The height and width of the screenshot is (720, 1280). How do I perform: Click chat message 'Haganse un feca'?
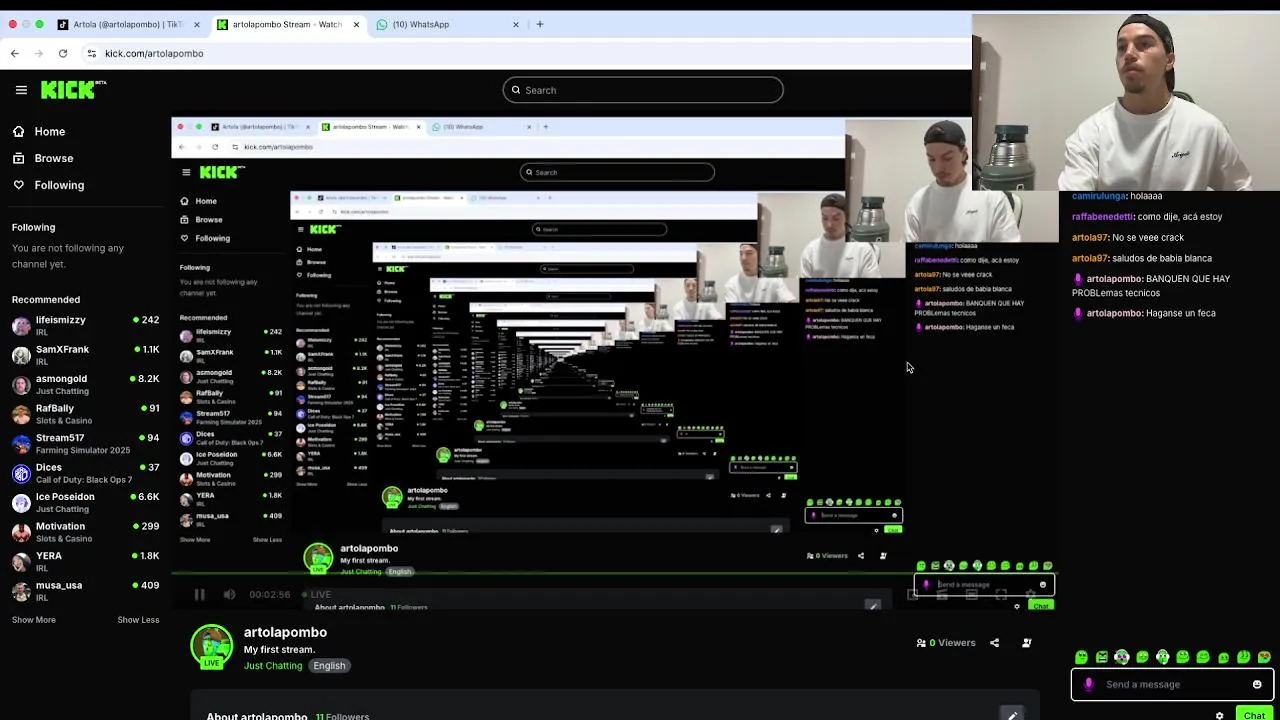(1181, 313)
